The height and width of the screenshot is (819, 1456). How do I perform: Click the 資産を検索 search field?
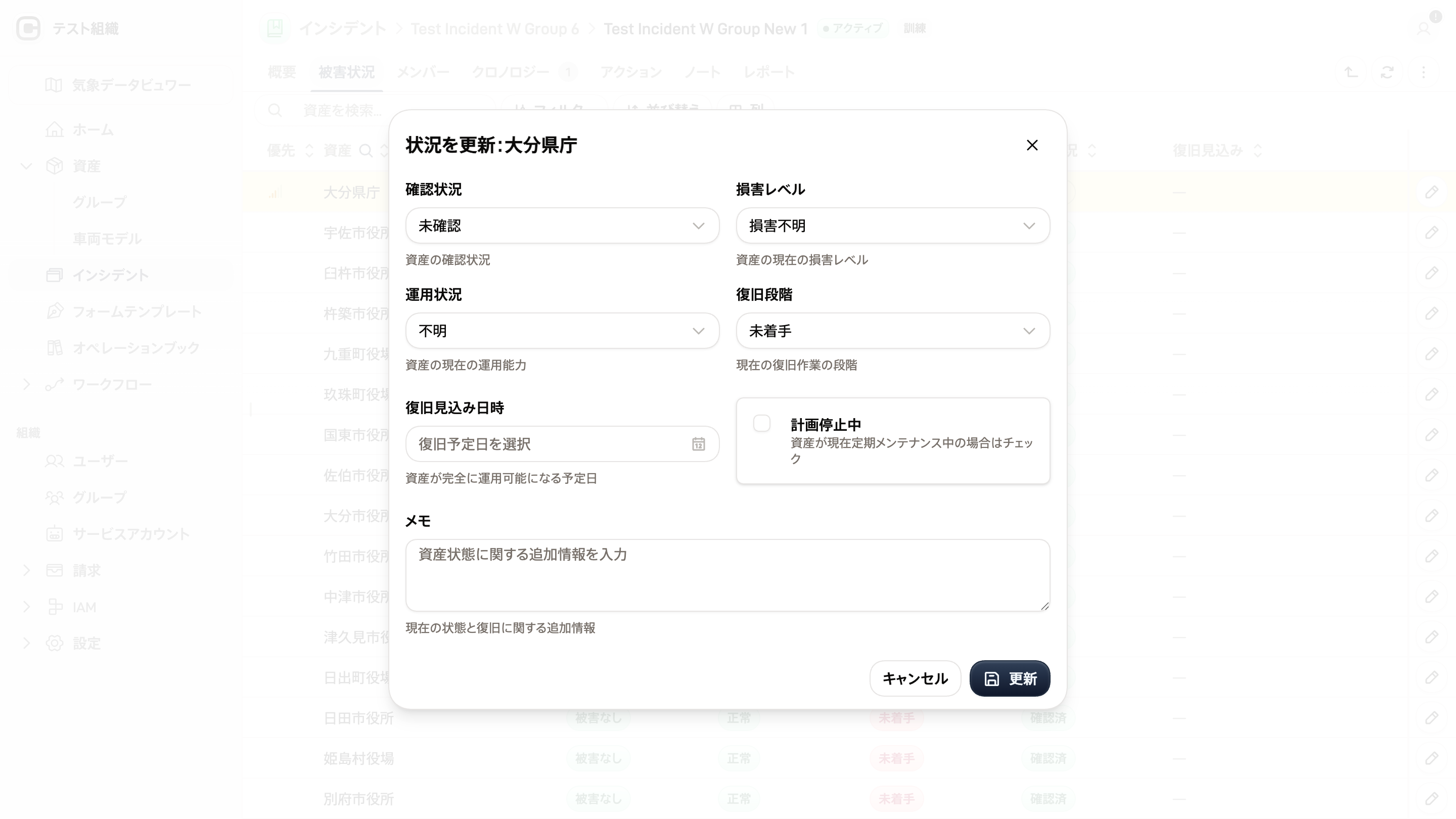[x=375, y=110]
